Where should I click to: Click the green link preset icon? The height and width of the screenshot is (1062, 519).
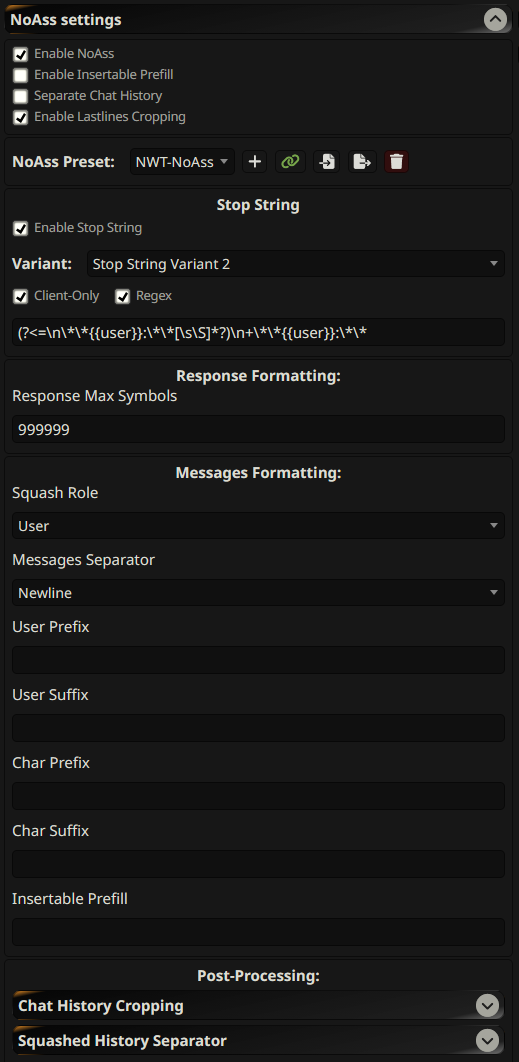(x=291, y=162)
